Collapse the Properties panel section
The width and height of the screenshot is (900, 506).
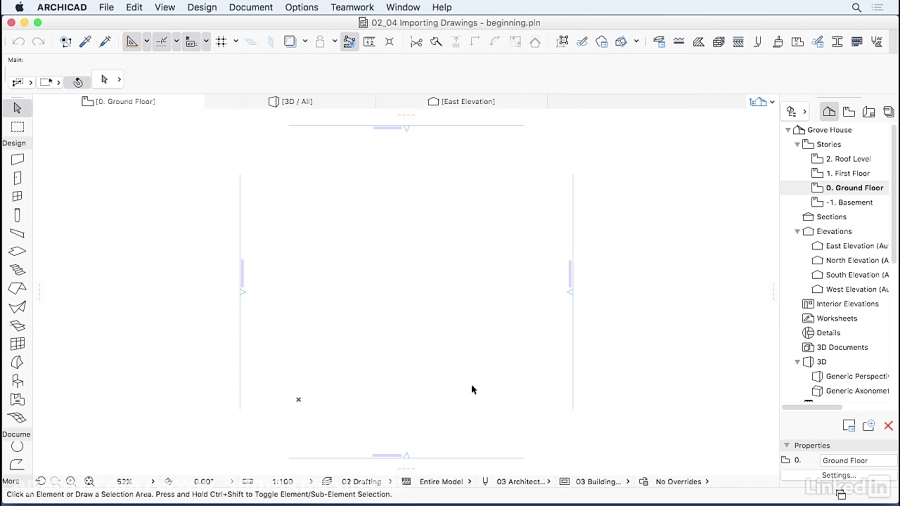coord(787,445)
